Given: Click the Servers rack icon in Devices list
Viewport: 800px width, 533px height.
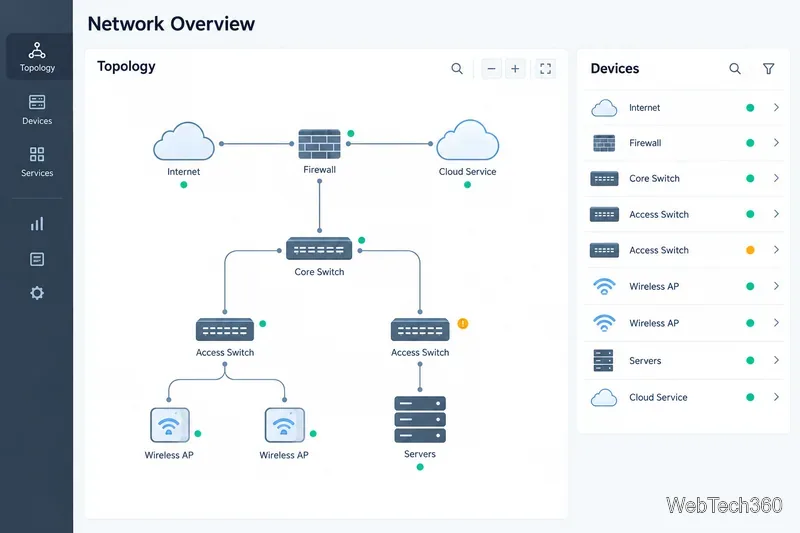Looking at the screenshot, I should pos(604,360).
